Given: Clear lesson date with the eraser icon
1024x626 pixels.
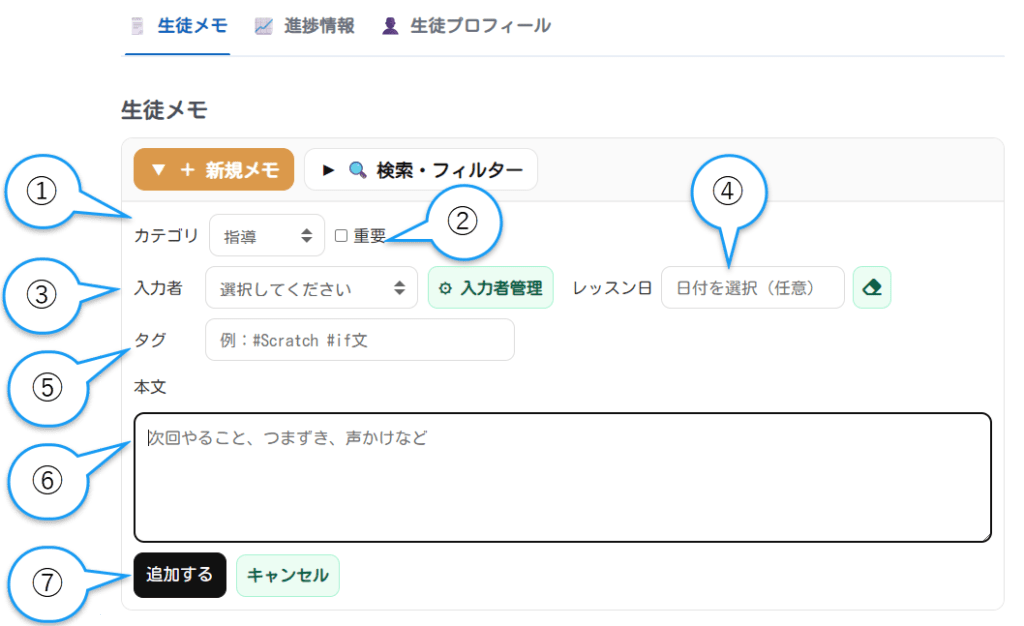Looking at the screenshot, I should click(x=871, y=288).
